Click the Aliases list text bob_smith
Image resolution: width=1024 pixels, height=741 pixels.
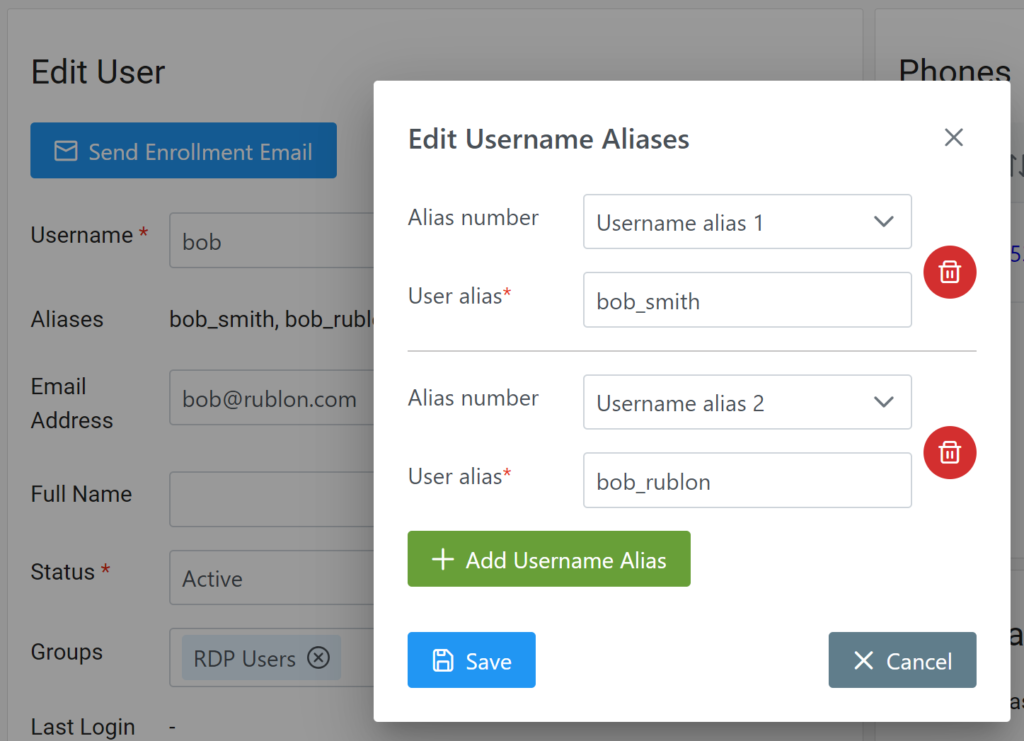tap(222, 320)
